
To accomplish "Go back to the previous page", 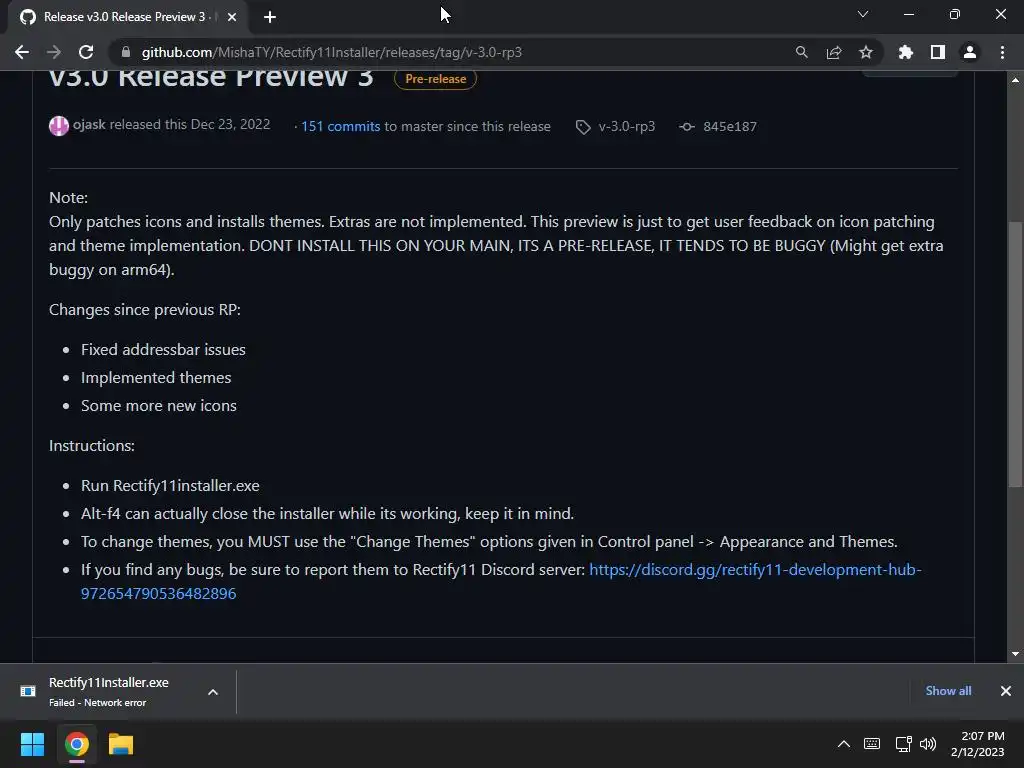I will click(22, 52).
